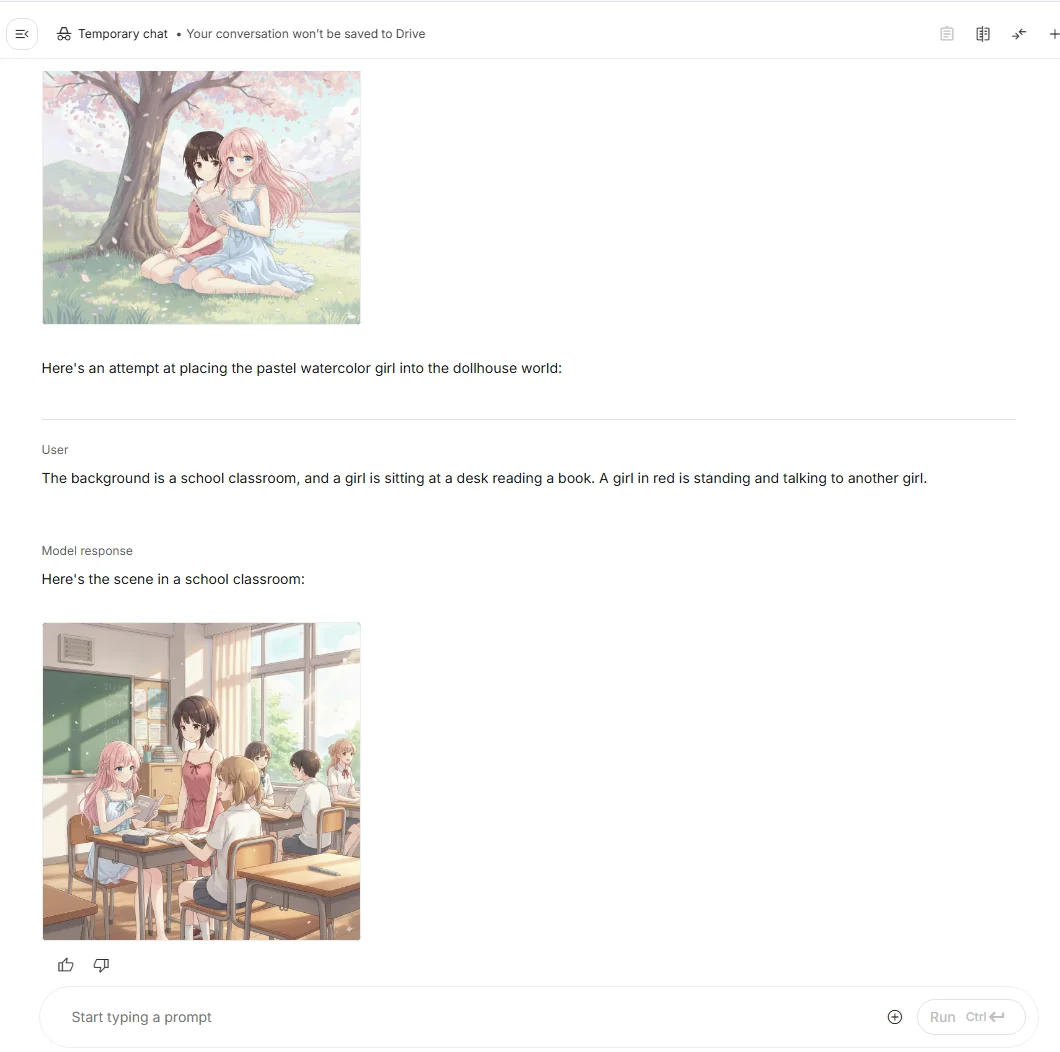Viewport: 1060px width, 1052px height.
Task: Open the cherry blossom tree image
Action: pyautogui.click(x=201, y=197)
